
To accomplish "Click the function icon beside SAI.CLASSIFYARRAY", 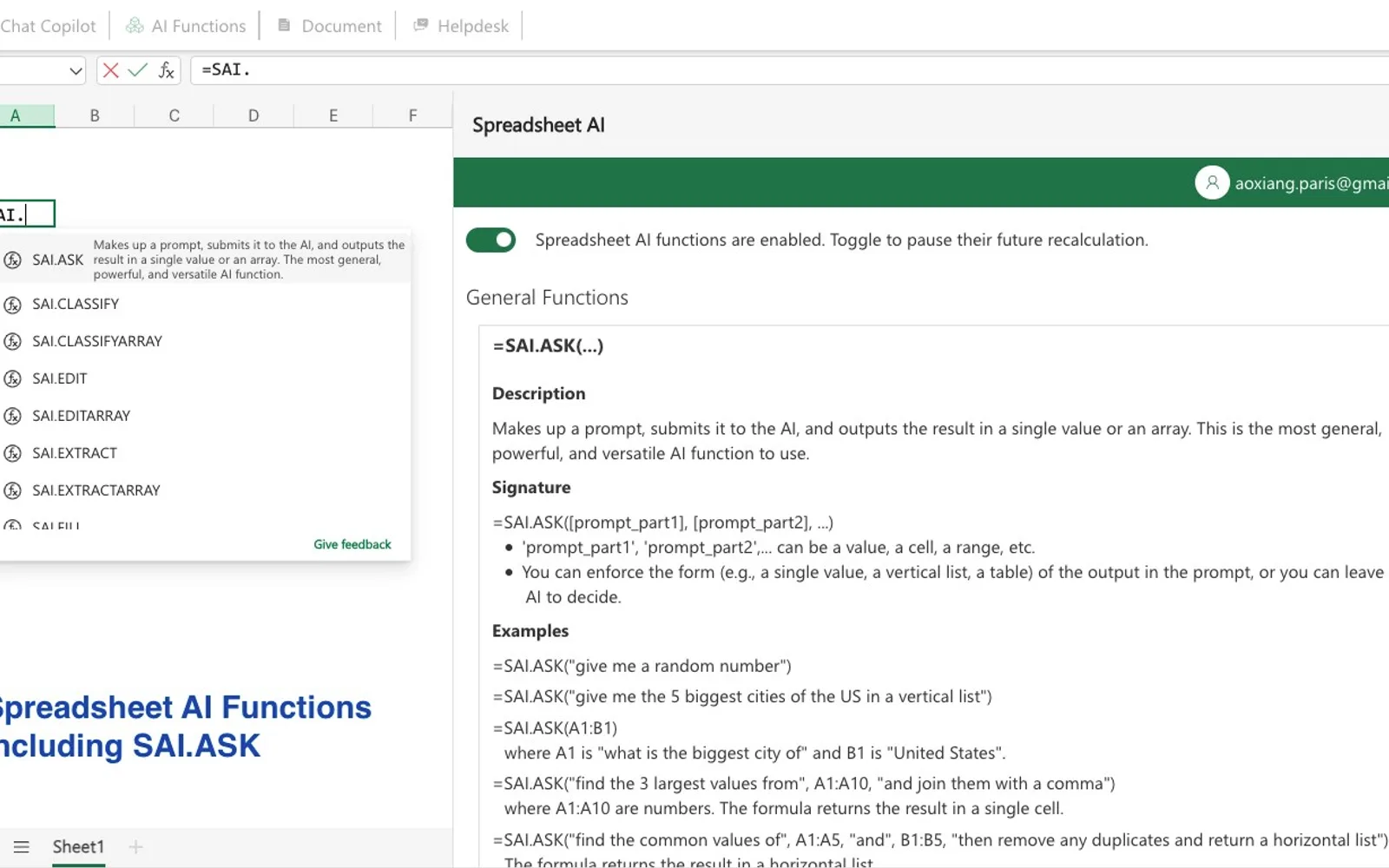I will (x=13, y=342).
